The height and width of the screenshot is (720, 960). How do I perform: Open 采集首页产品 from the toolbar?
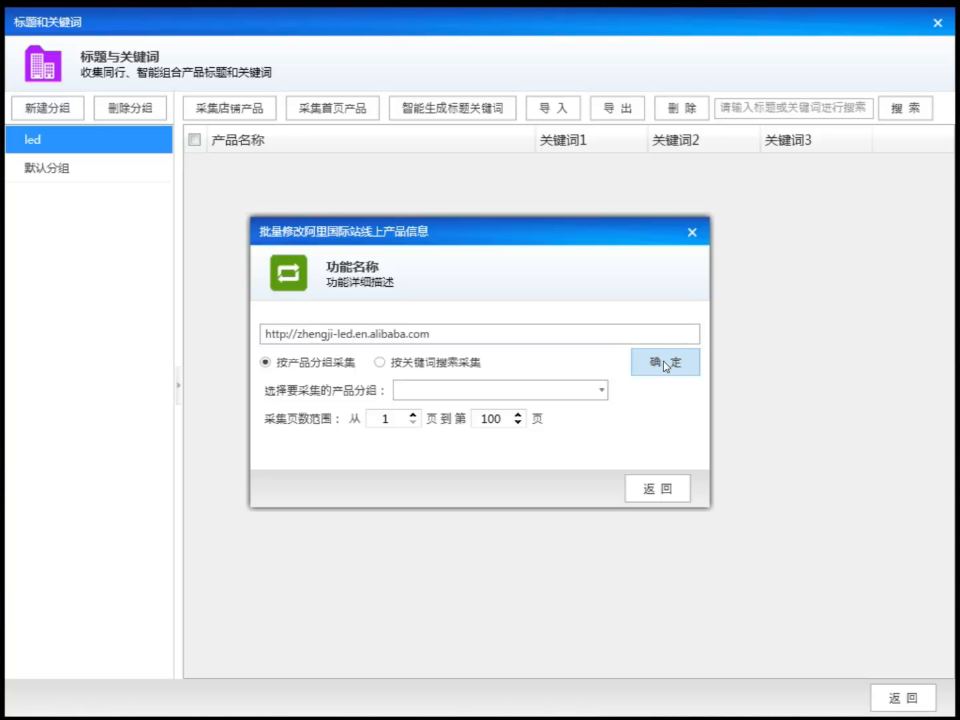332,108
